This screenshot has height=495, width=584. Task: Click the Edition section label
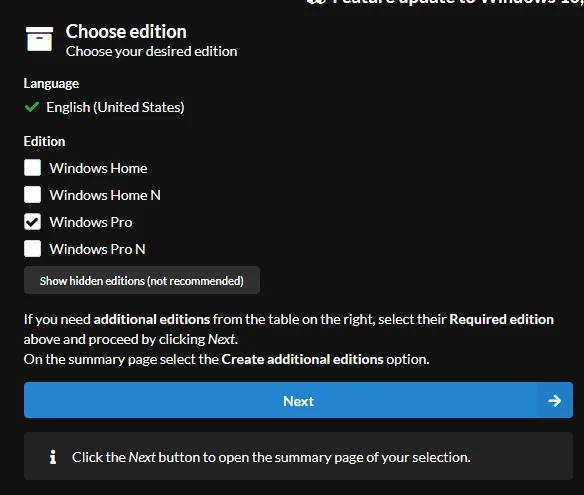(44, 142)
